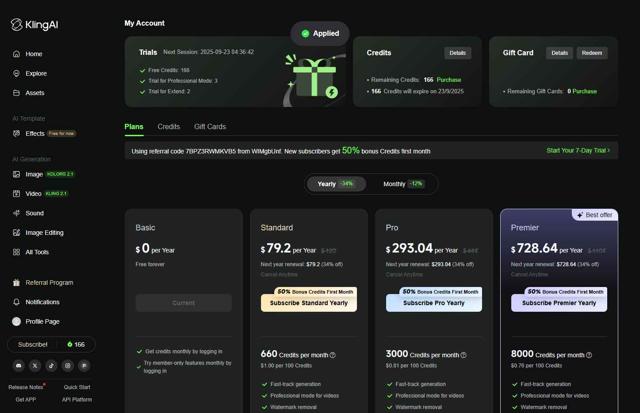The image size is (640, 413).
Task: Click the KLING 2.1 badge next to Video
Action: point(56,193)
